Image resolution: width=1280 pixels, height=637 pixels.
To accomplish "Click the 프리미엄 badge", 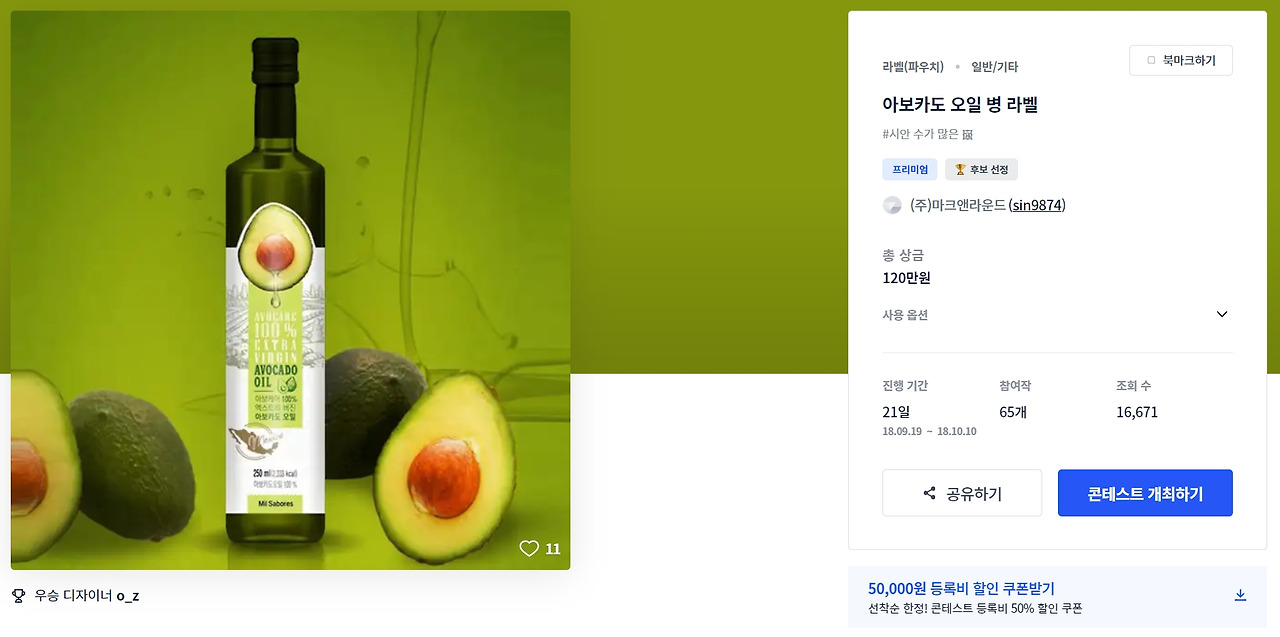I will click(910, 170).
